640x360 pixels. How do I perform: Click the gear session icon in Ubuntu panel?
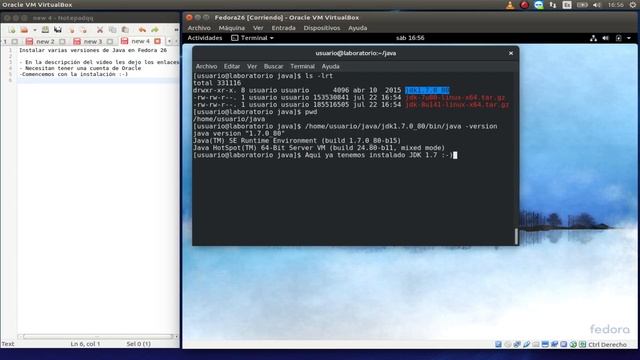(633, 5)
